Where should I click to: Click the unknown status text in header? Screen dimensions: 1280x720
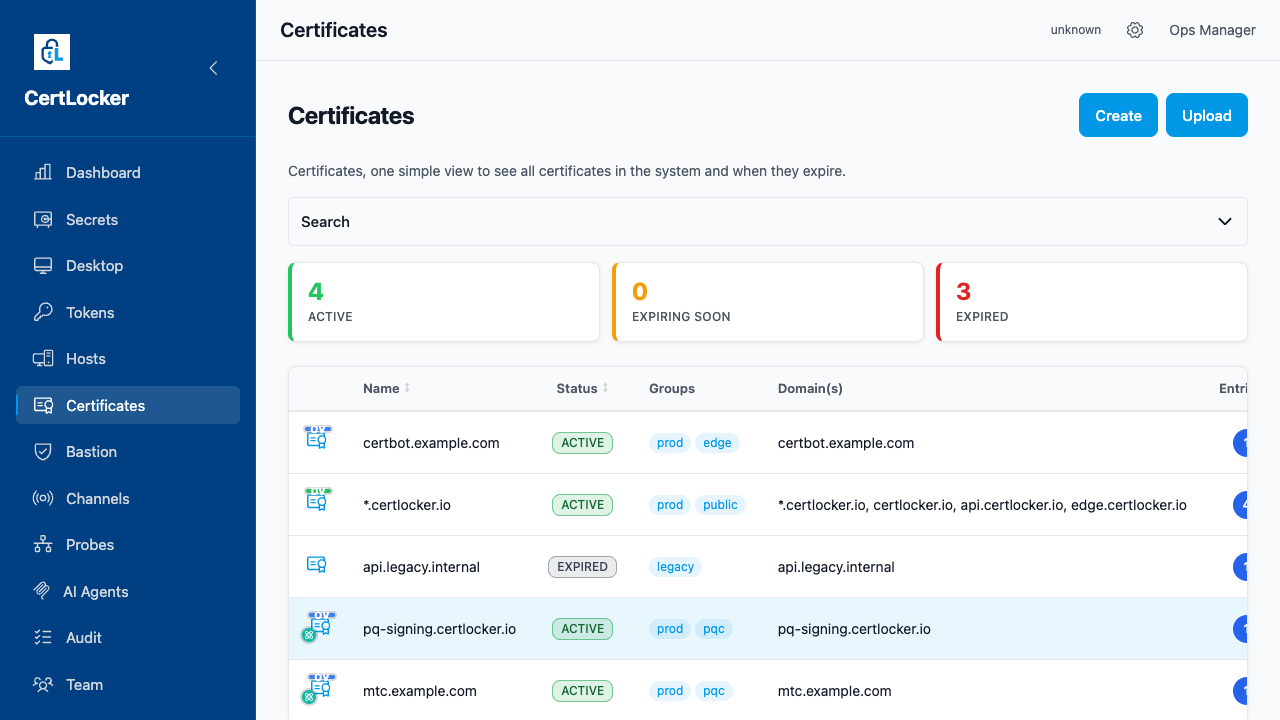click(x=1076, y=30)
